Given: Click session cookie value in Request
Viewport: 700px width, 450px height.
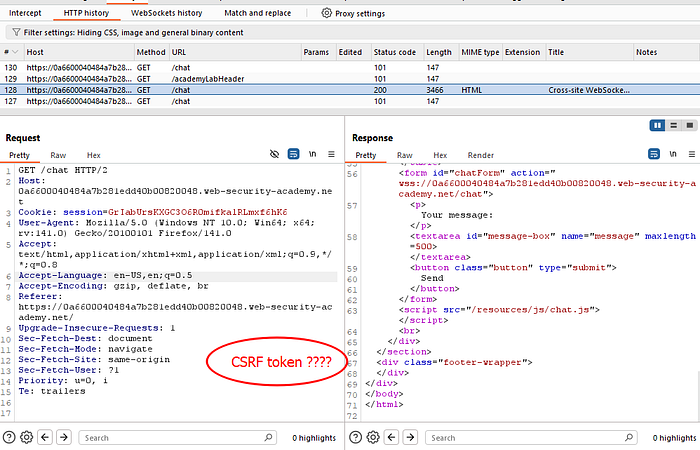Looking at the screenshot, I should 198,212.
